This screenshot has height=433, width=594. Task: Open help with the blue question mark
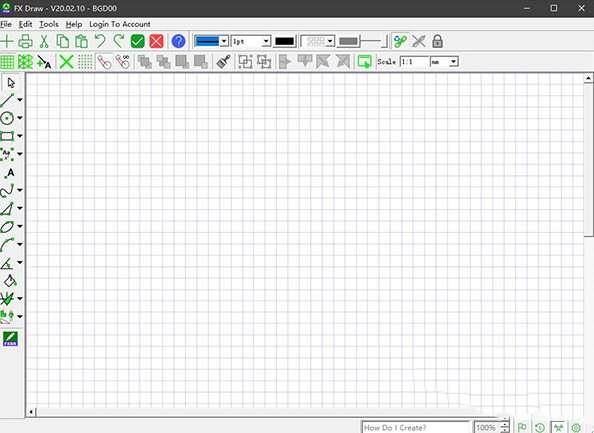click(x=178, y=41)
